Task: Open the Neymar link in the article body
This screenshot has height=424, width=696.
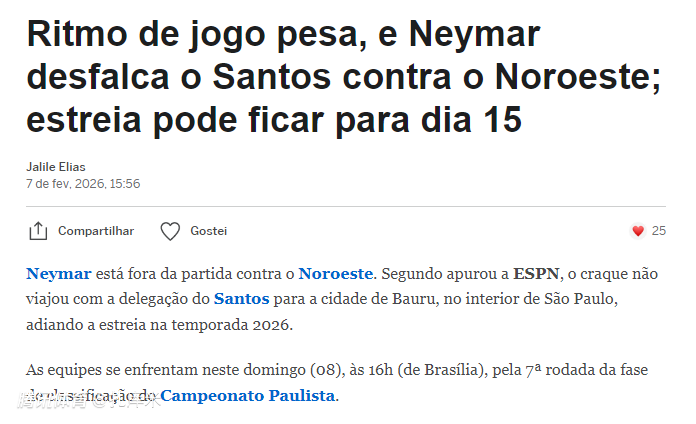Action: click(59, 273)
